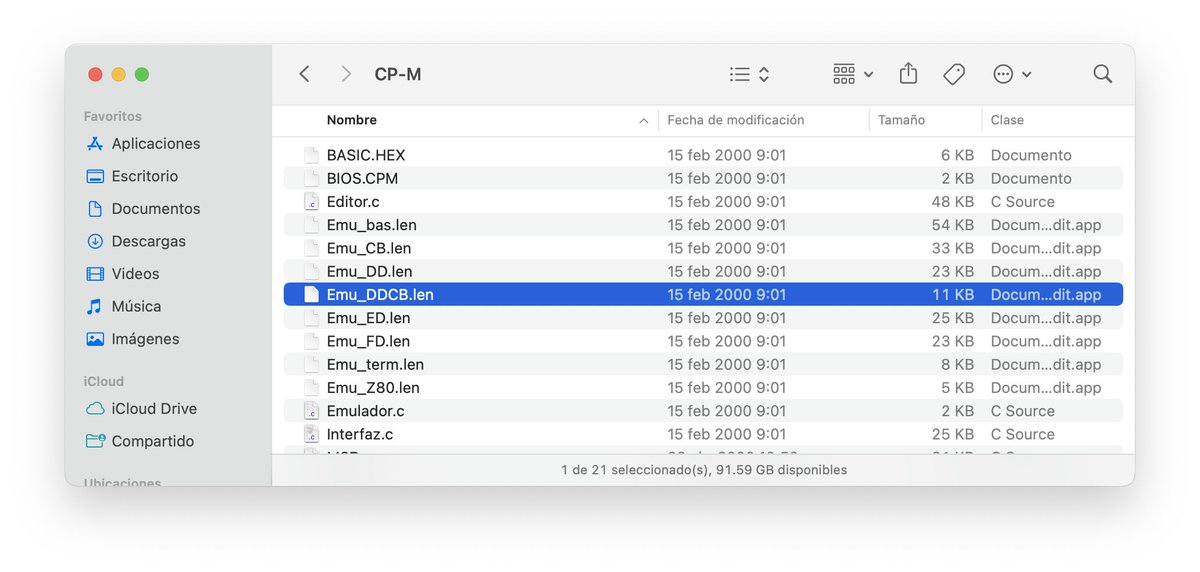The image size is (1200, 572).
Task: Go back with the left chevron
Action: tap(305, 74)
